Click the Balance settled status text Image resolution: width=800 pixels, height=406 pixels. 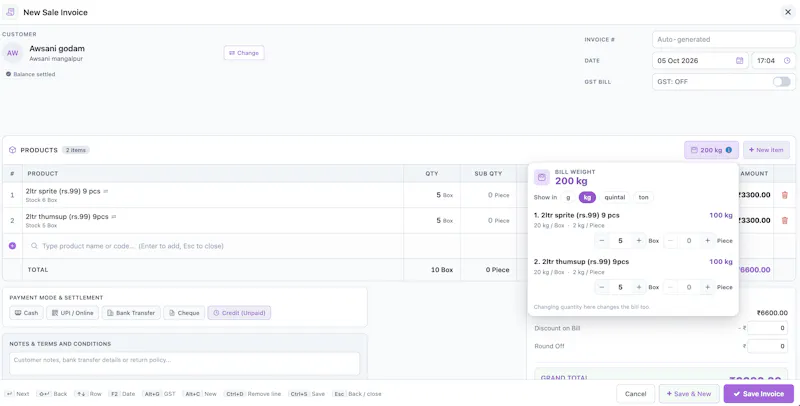[x=34, y=74]
